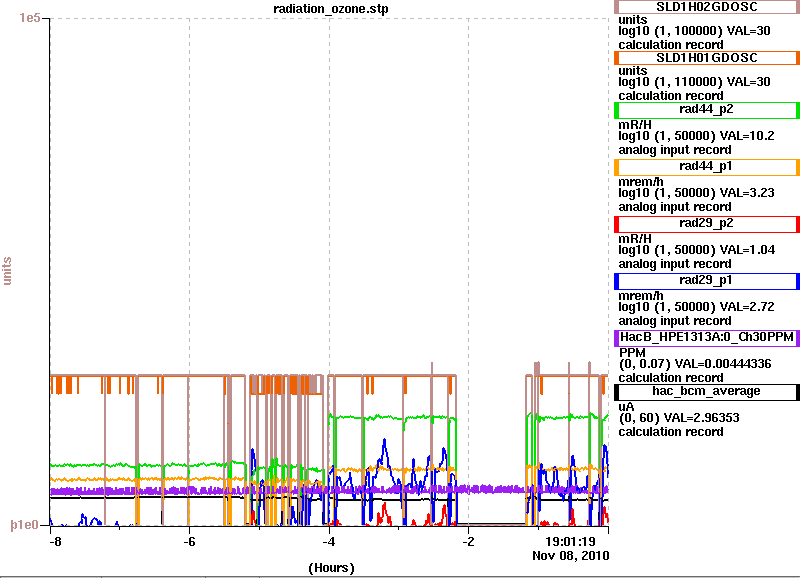The image size is (800, 578).
Task: Click the rad44_p2 green legend box
Action: click(x=707, y=110)
